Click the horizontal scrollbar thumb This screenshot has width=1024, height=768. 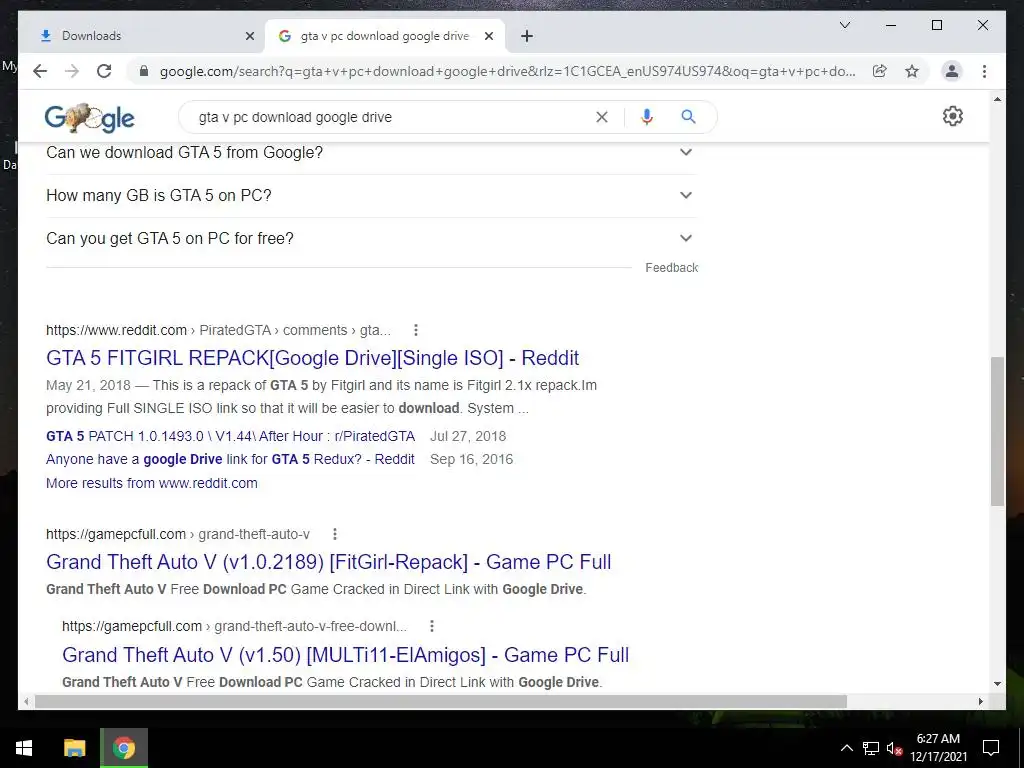click(441, 701)
